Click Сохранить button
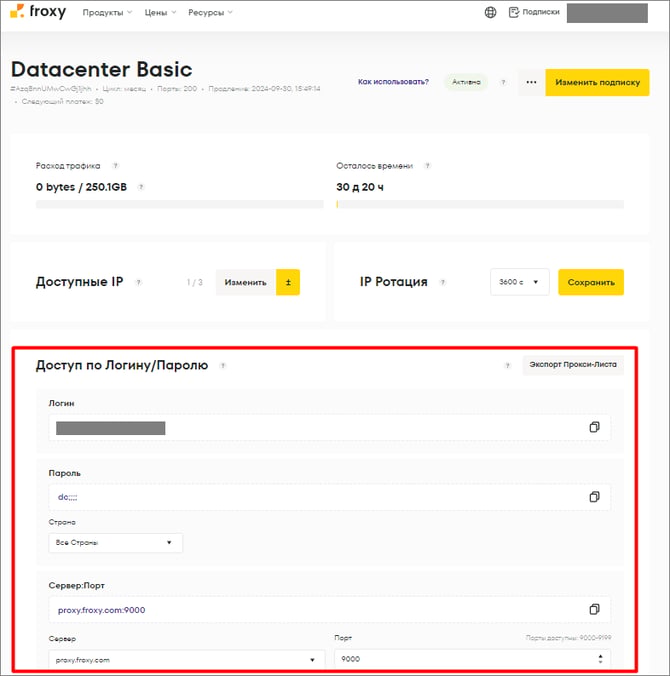This screenshot has width=670, height=676. tap(591, 282)
